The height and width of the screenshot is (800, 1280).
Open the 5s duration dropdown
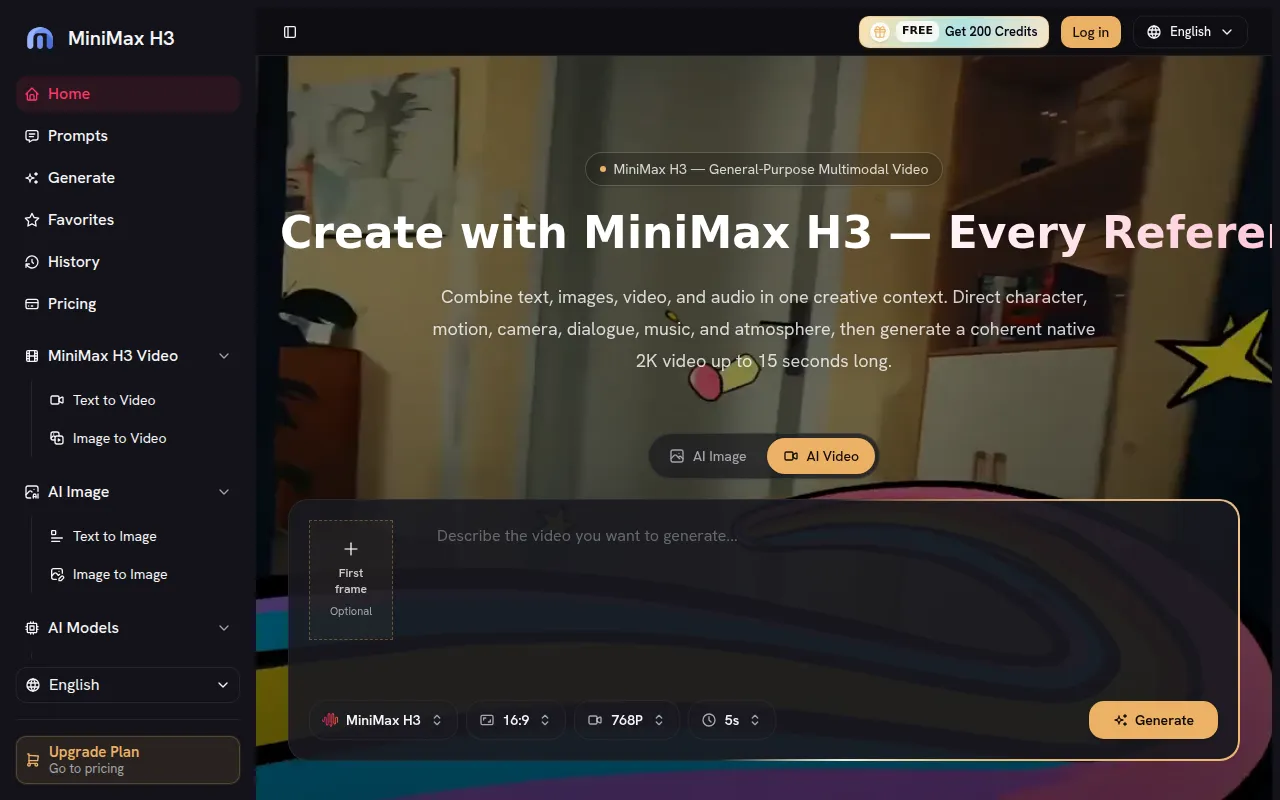tap(732, 720)
